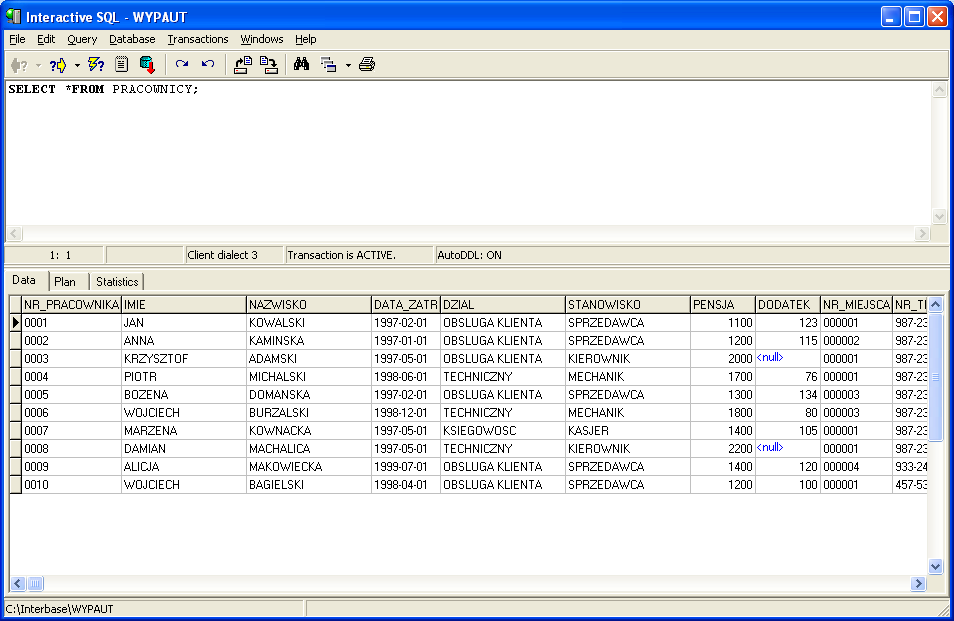Select the cell MAKOWIECKA

308,467
